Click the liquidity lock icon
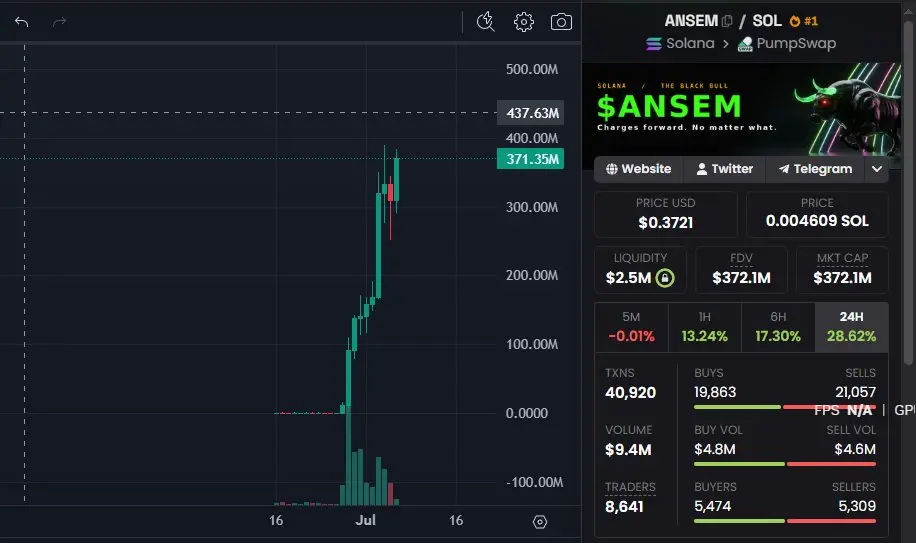 (x=665, y=277)
